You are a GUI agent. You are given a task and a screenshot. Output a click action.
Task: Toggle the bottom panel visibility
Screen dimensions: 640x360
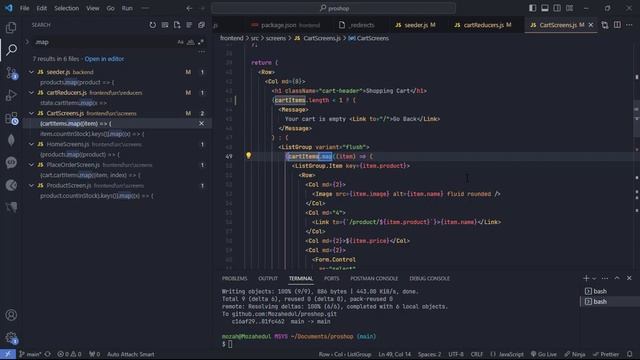click(x=545, y=8)
